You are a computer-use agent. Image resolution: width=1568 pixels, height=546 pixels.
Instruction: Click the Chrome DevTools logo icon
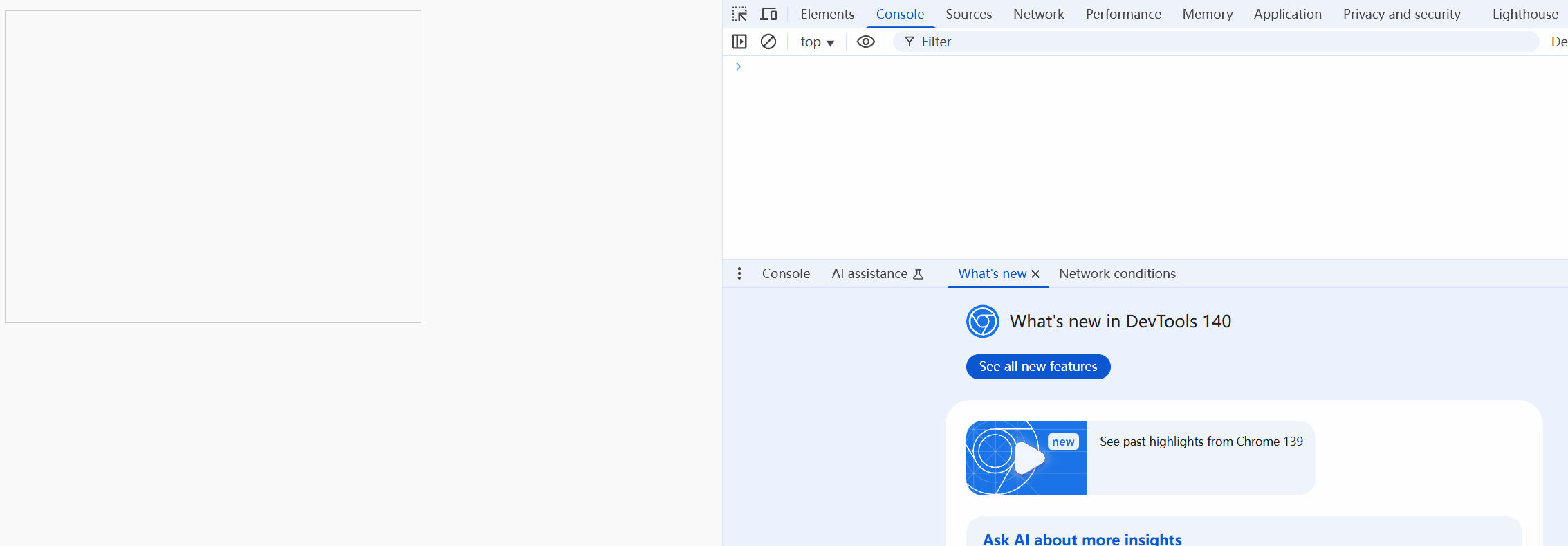(x=983, y=321)
